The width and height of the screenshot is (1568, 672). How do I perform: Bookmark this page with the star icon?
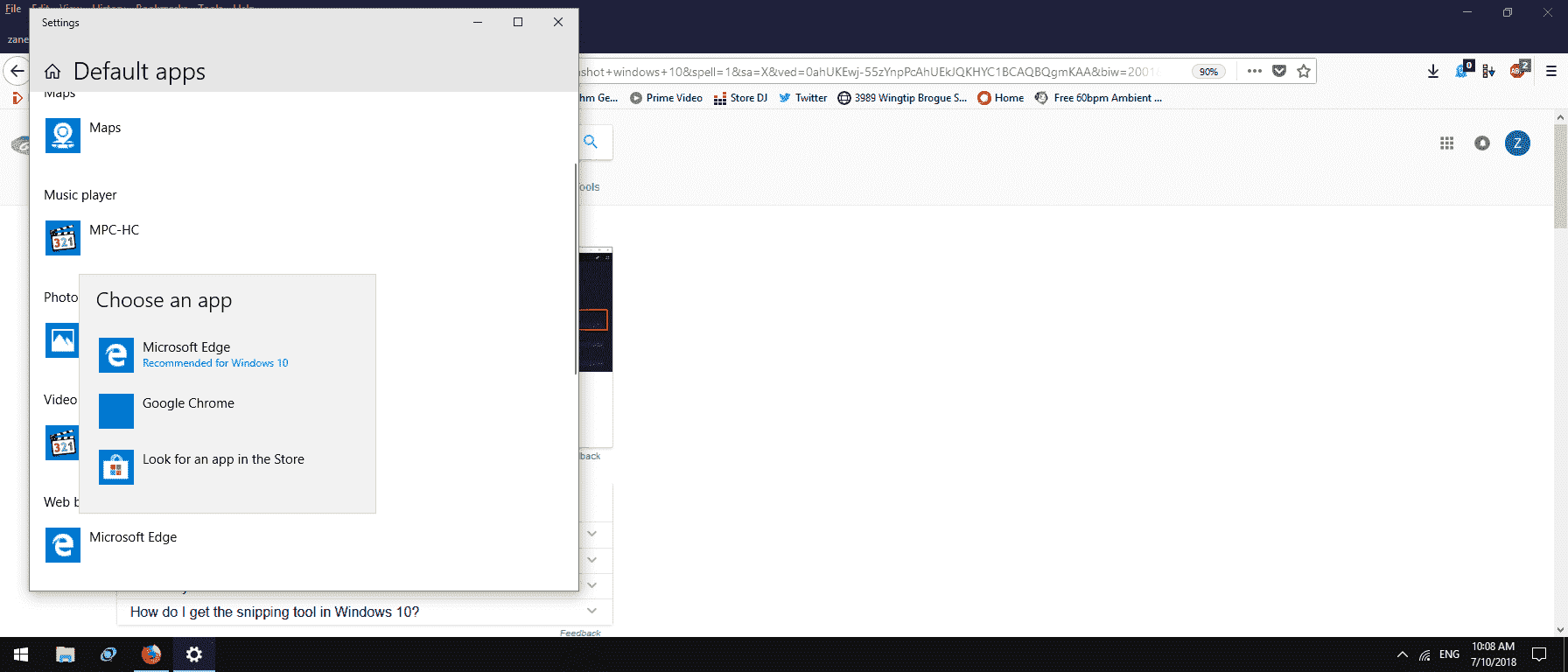click(x=1304, y=71)
